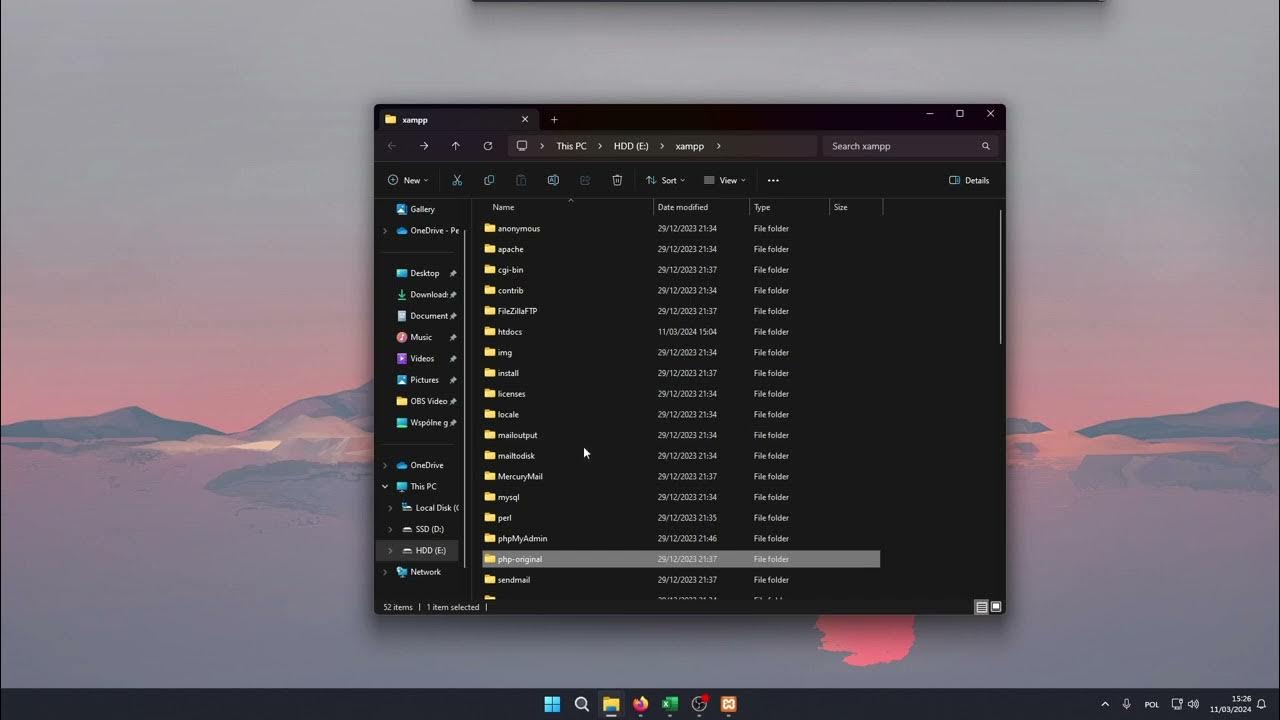Open XAMPP orange icon on taskbar

[729, 704]
